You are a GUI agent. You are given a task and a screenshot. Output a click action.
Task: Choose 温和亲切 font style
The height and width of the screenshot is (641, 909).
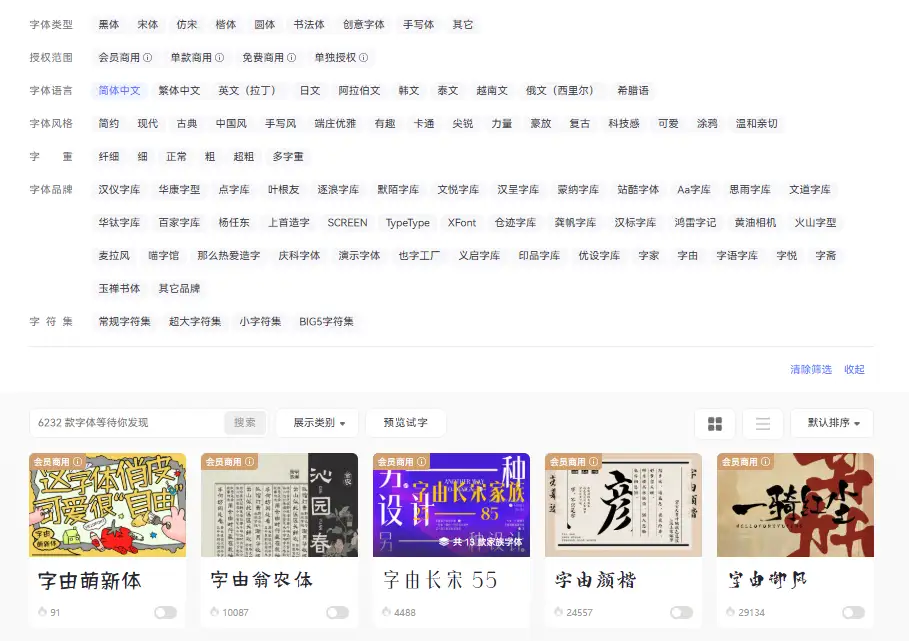pos(756,123)
